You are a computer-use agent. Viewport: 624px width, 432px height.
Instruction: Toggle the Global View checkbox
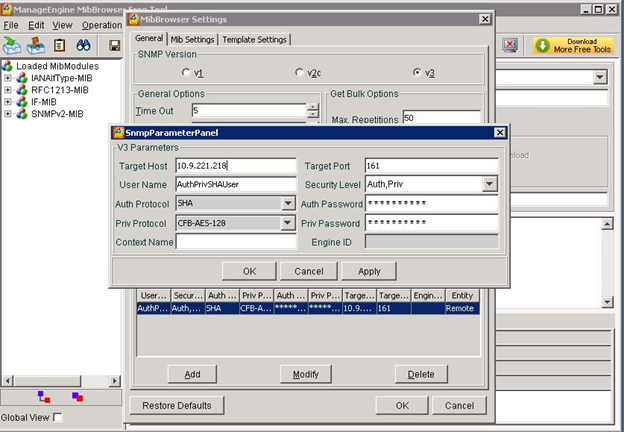[58, 417]
